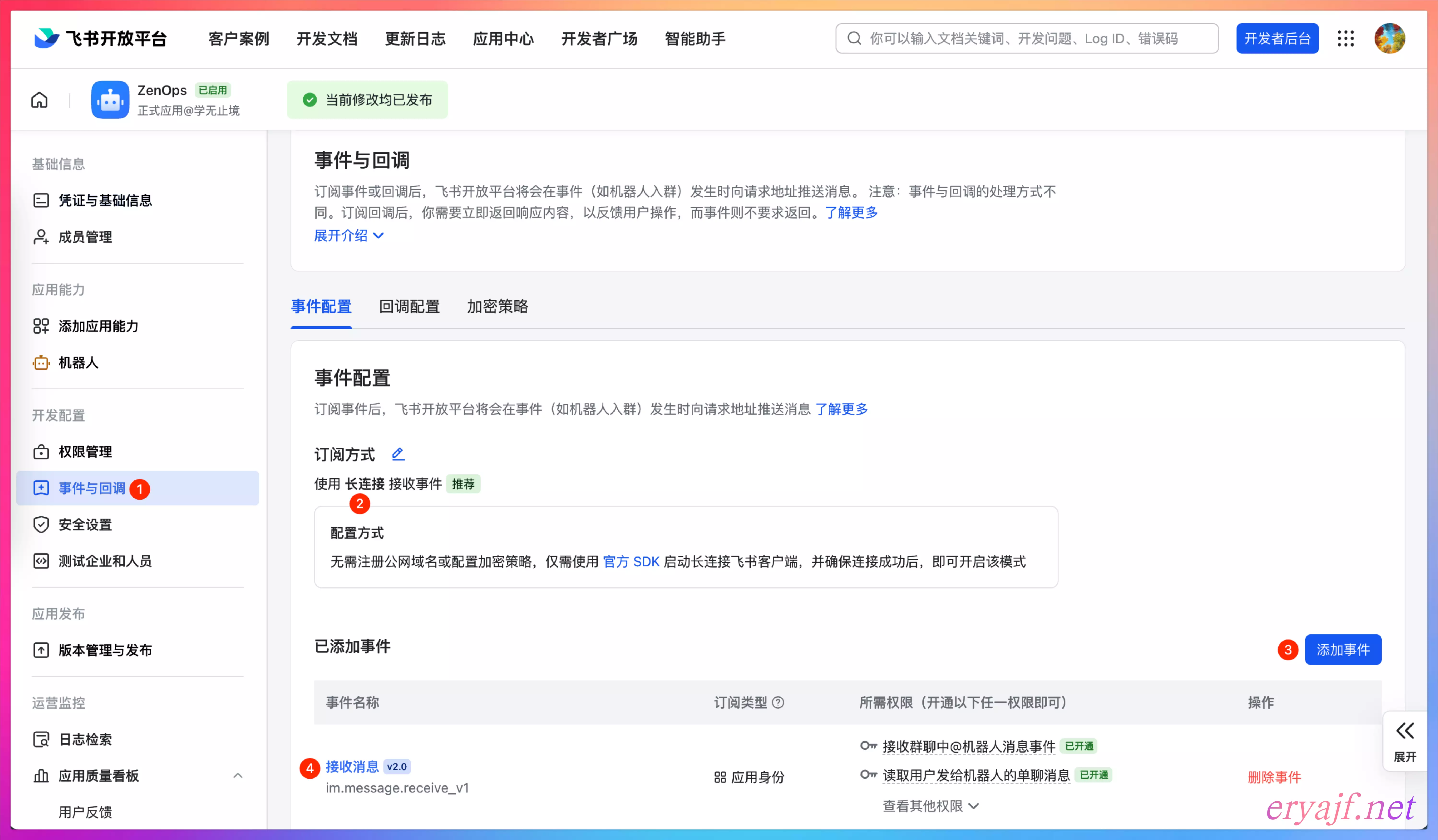Click the home icon in breadcrumb bar
Viewport: 1438px width, 840px height.
(x=39, y=100)
